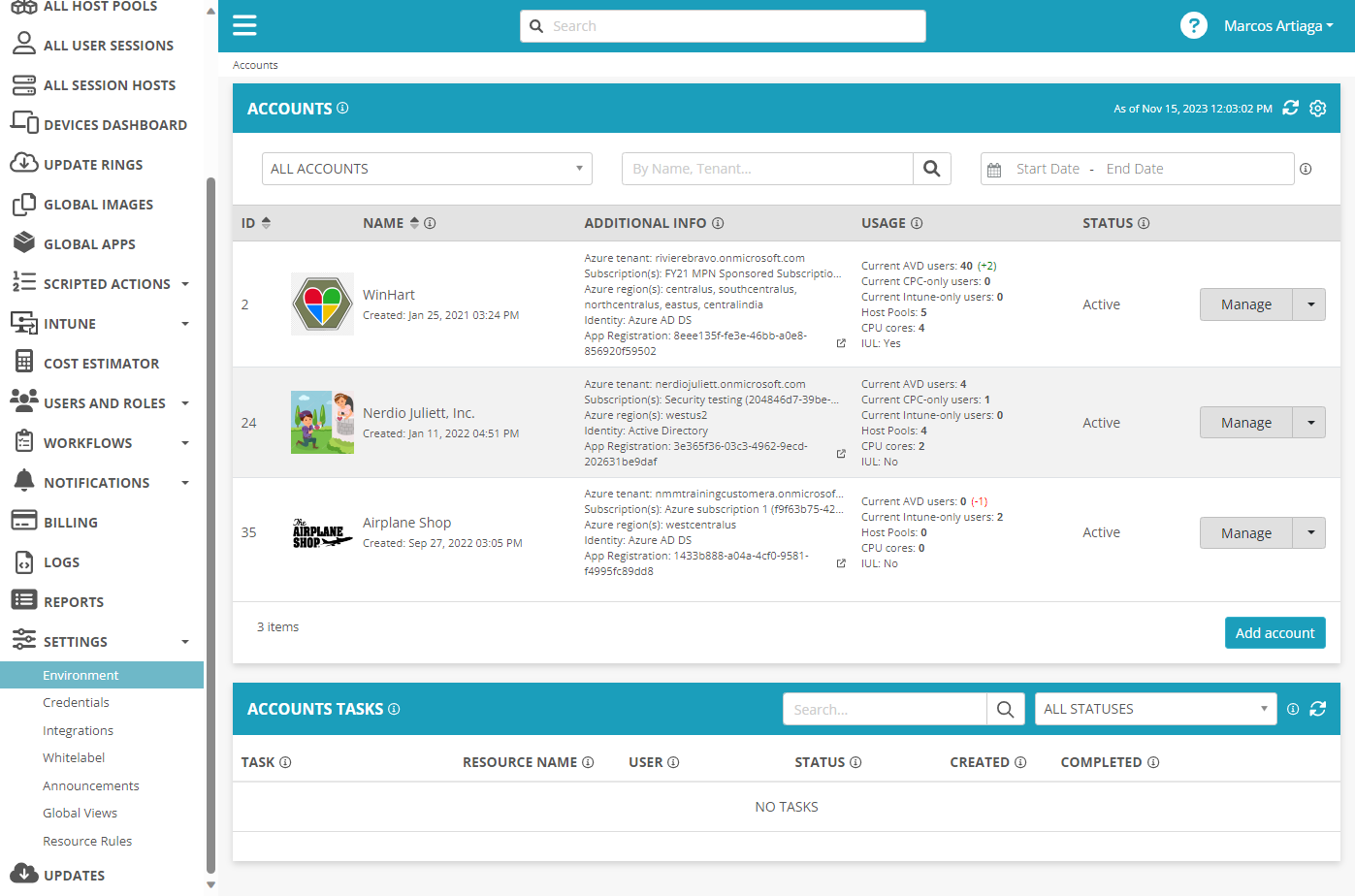This screenshot has width=1355, height=896.
Task: Click the account search magnifier button
Action: (x=932, y=169)
